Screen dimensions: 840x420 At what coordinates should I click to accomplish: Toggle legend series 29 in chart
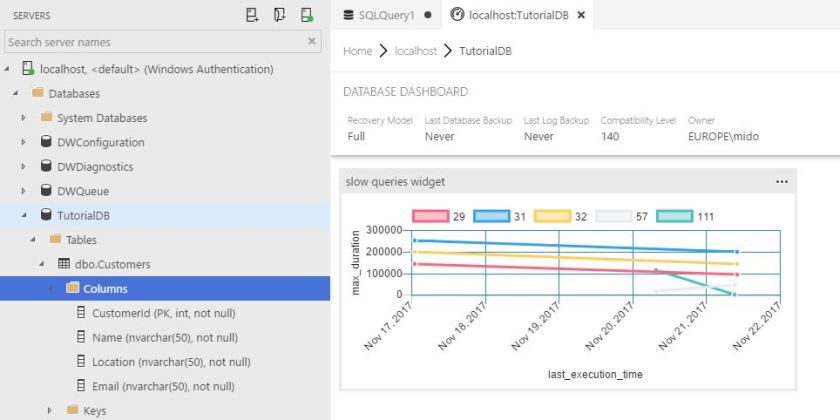(432, 216)
